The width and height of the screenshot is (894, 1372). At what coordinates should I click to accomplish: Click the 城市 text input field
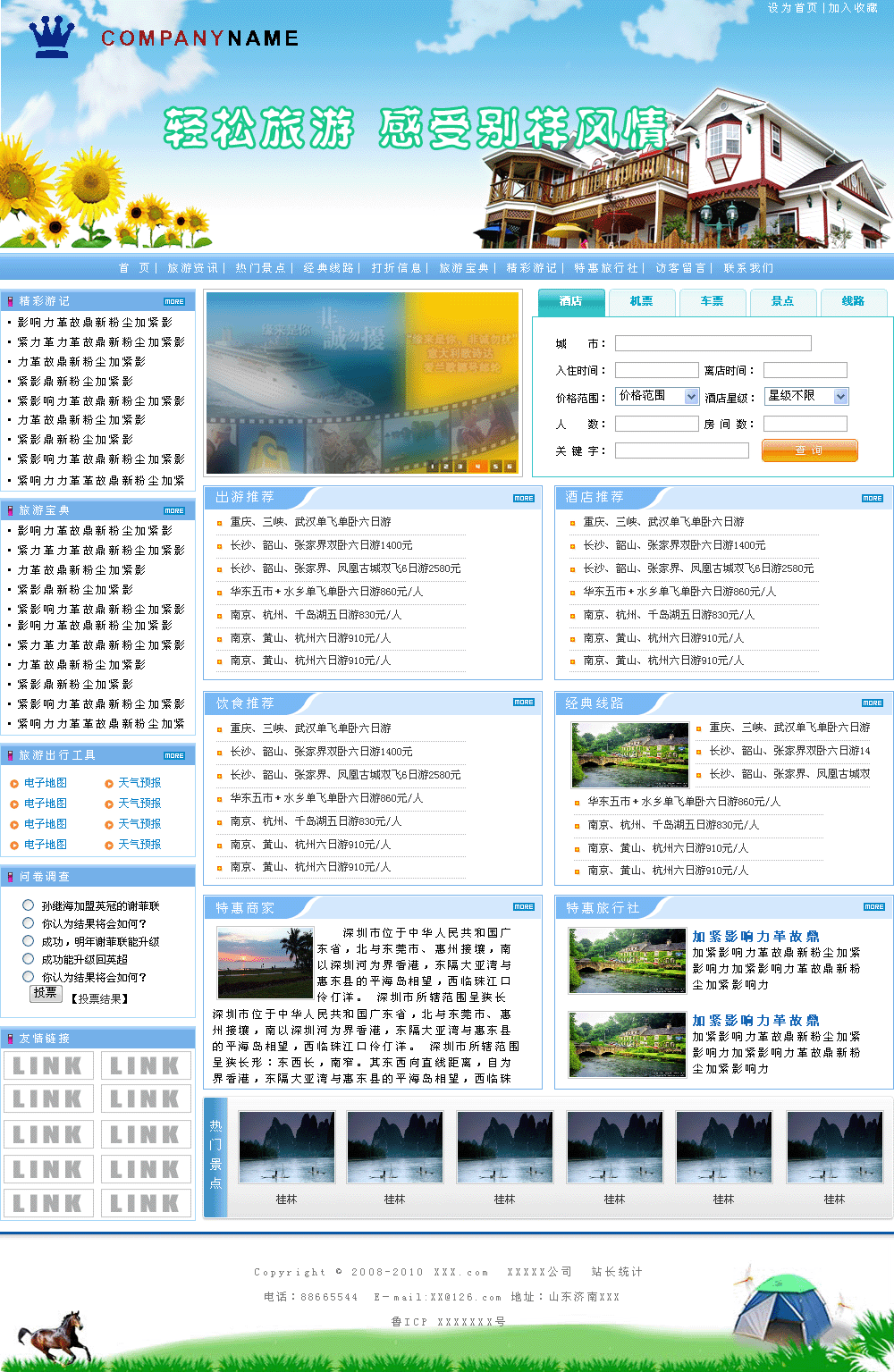click(713, 343)
